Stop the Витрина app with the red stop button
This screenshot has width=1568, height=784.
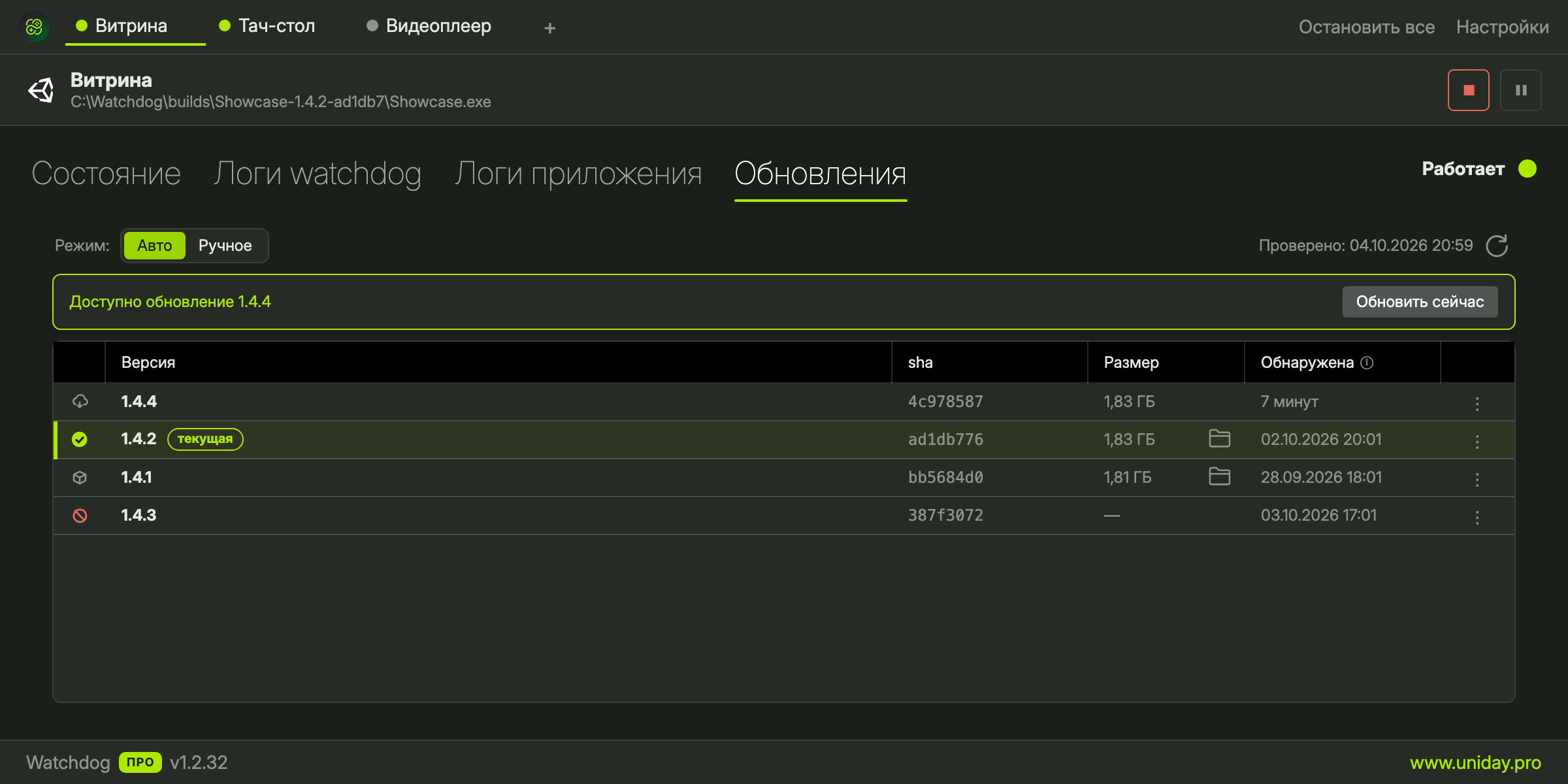[x=1468, y=90]
